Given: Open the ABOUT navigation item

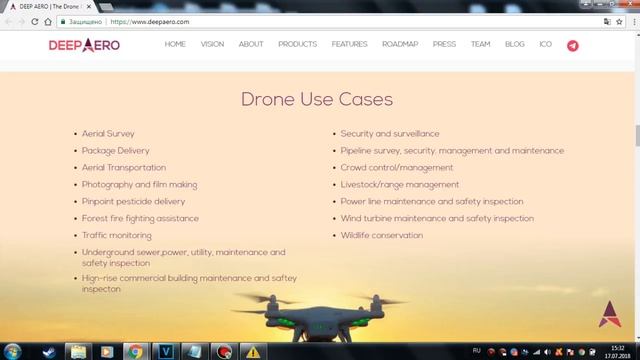Looking at the screenshot, I should coord(251,44).
